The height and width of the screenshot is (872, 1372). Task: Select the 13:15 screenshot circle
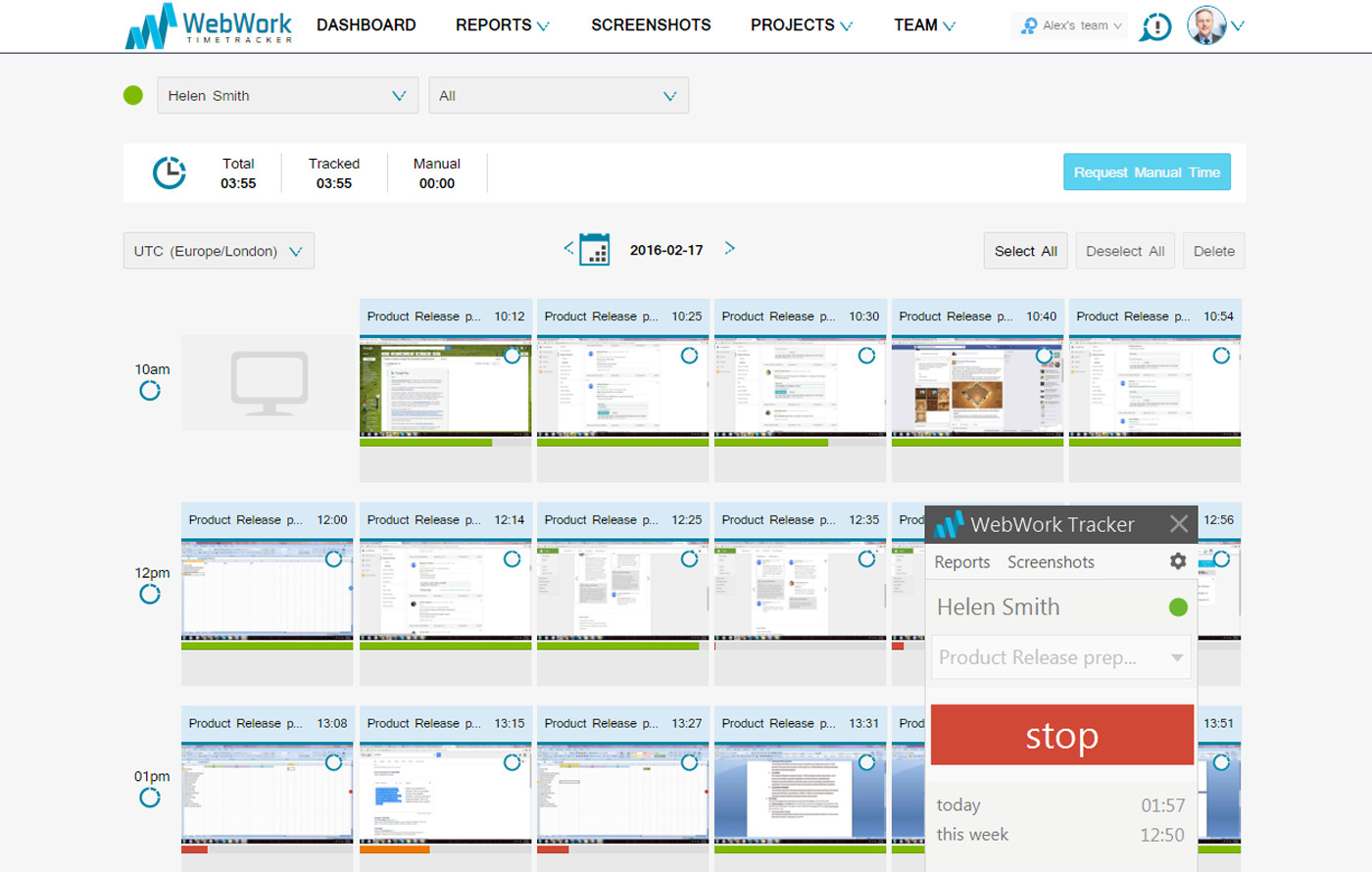(512, 762)
